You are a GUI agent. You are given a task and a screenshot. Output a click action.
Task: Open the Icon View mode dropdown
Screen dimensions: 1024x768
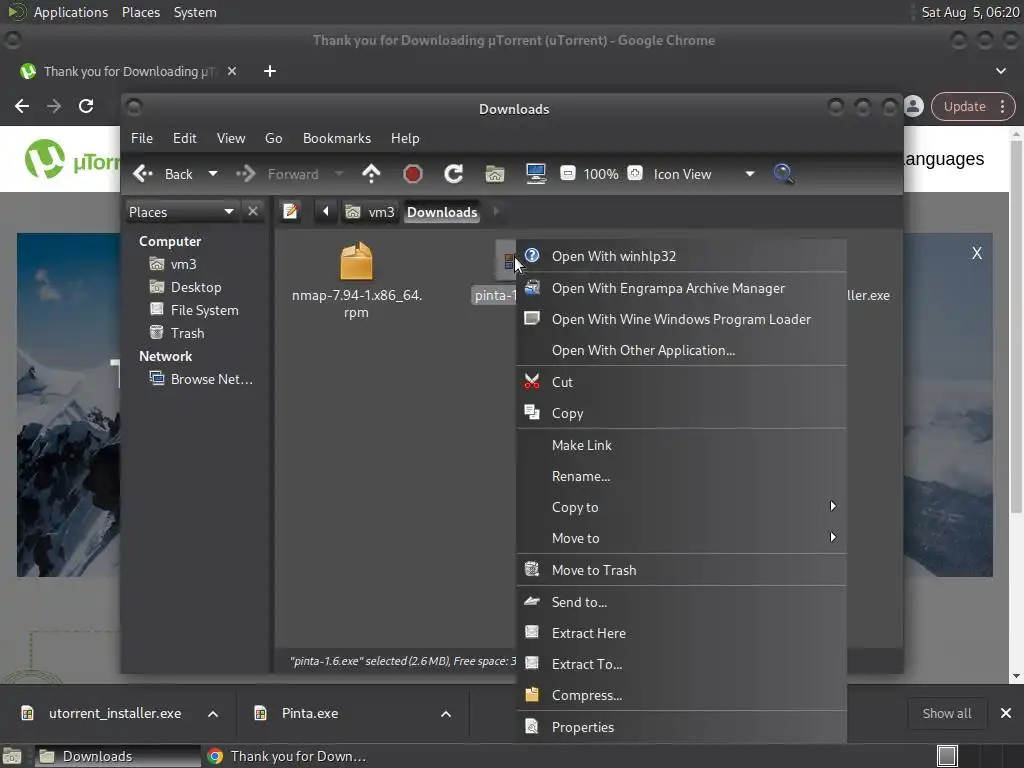[704, 174]
